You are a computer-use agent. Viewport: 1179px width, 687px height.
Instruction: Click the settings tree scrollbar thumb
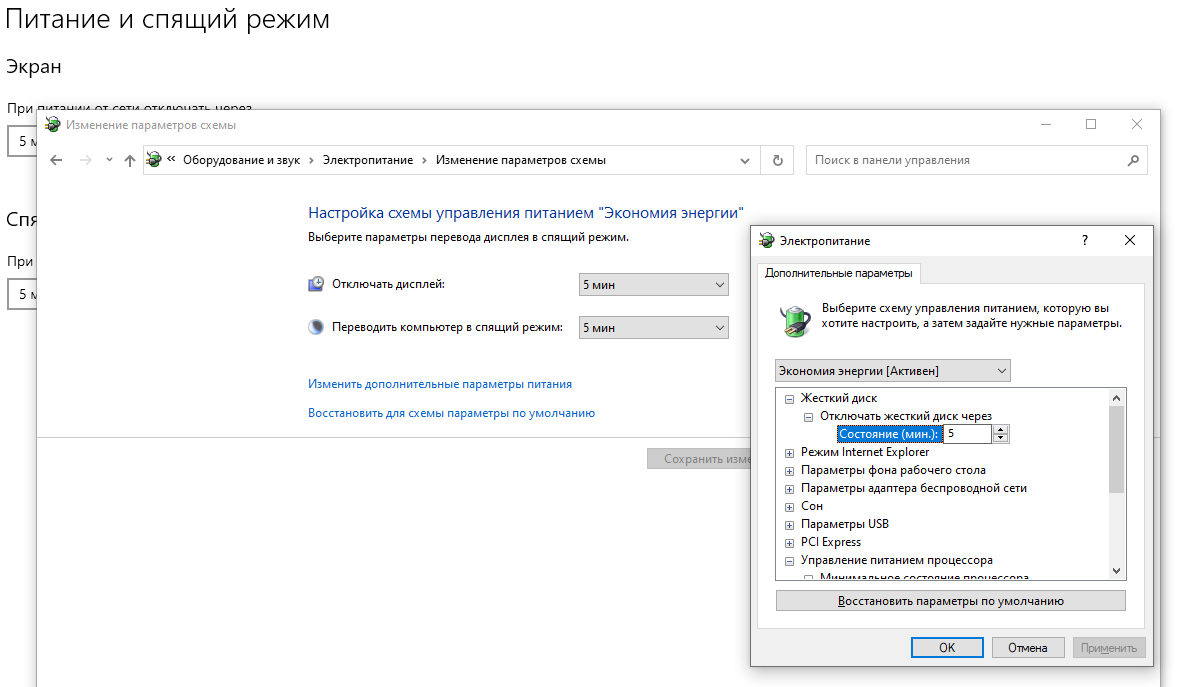pyautogui.click(x=1117, y=449)
